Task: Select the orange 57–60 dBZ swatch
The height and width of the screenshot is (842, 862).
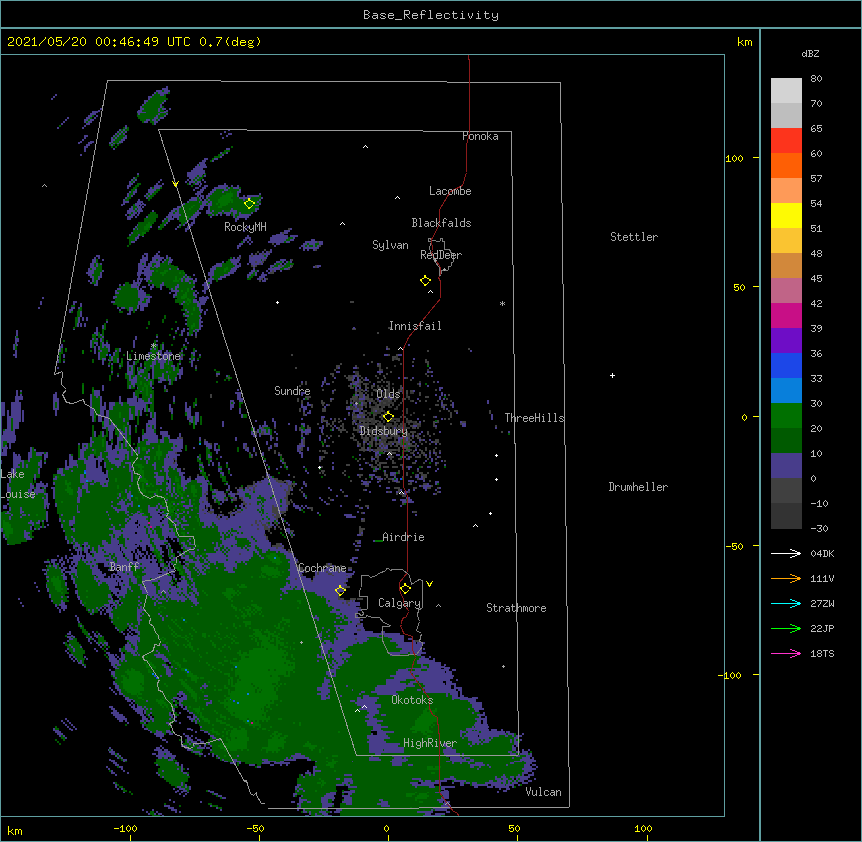Action: point(786,165)
